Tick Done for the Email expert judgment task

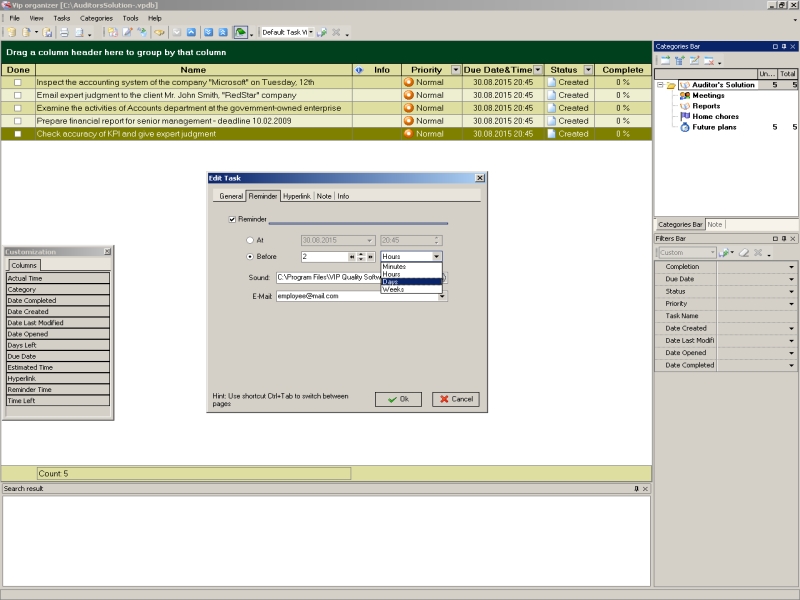tap(17, 95)
